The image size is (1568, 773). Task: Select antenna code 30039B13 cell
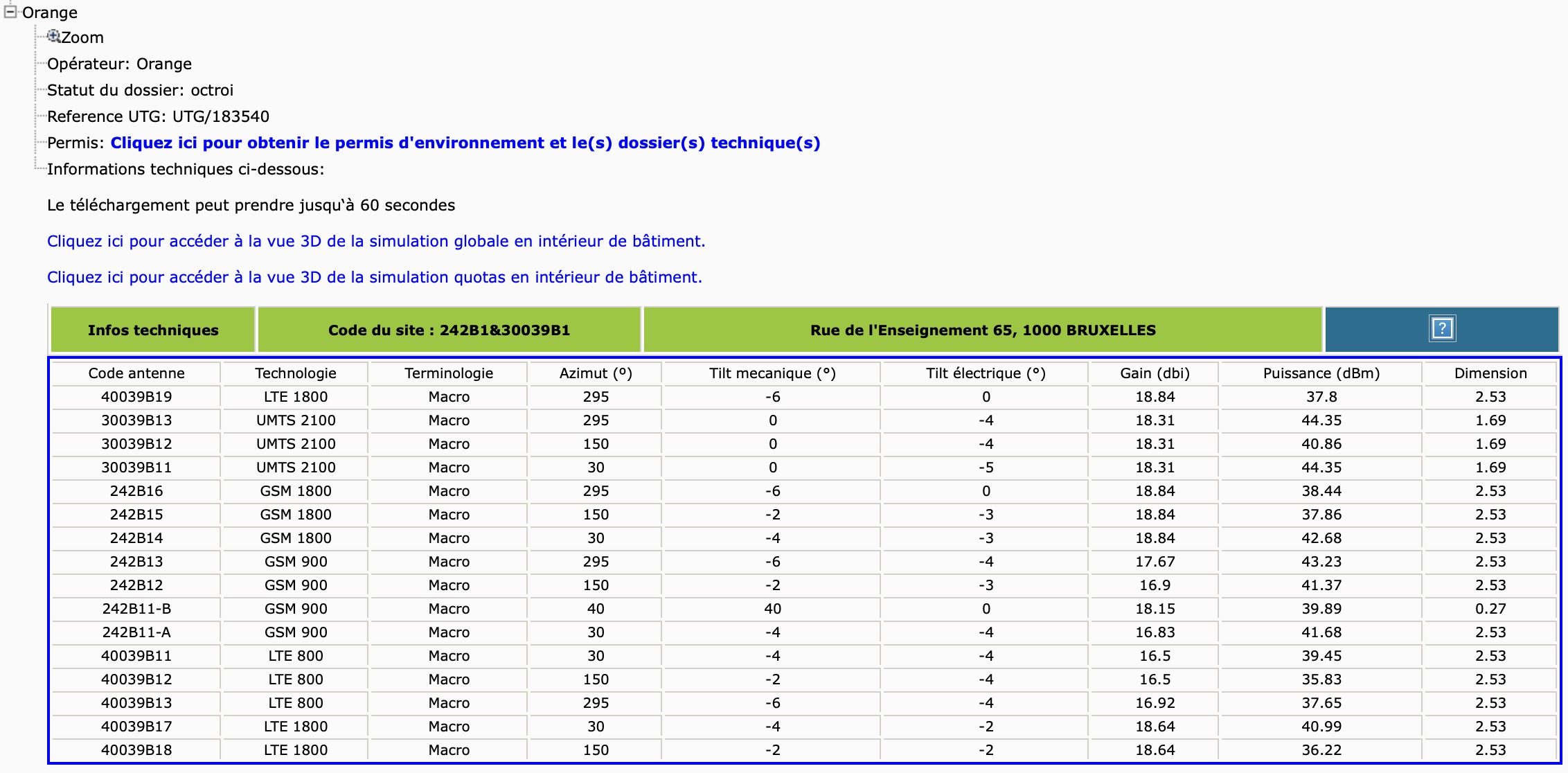click(x=136, y=420)
